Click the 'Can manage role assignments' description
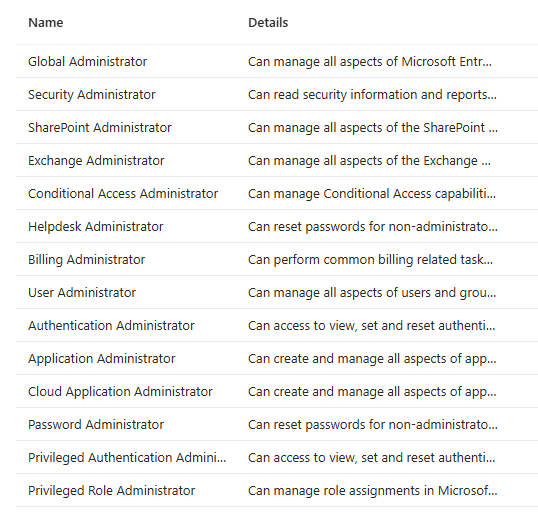The width and height of the screenshot is (538, 526). [373, 491]
